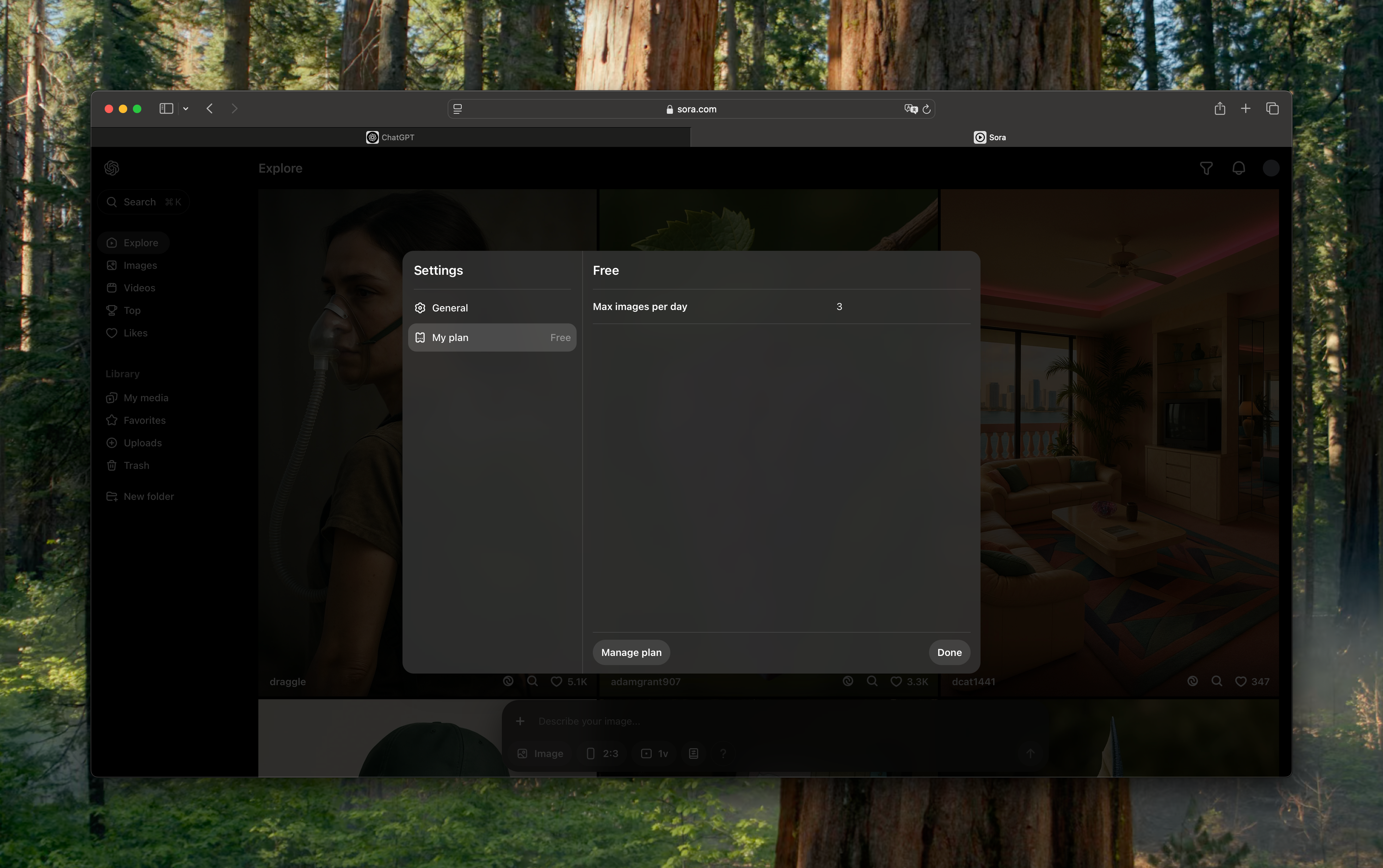Open Explore in the sidebar

click(133, 243)
